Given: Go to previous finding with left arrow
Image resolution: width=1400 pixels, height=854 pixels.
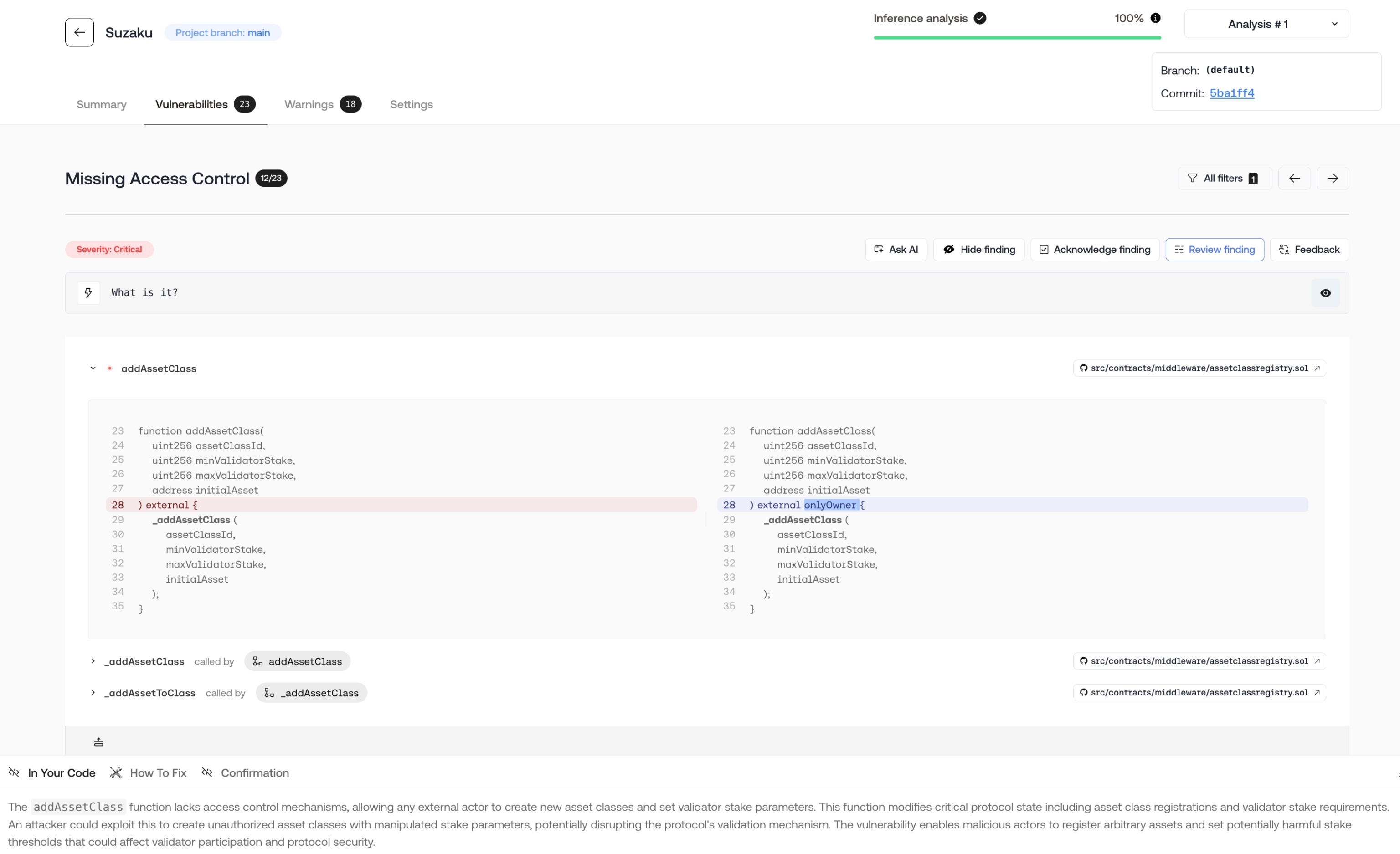Looking at the screenshot, I should coord(1294,178).
